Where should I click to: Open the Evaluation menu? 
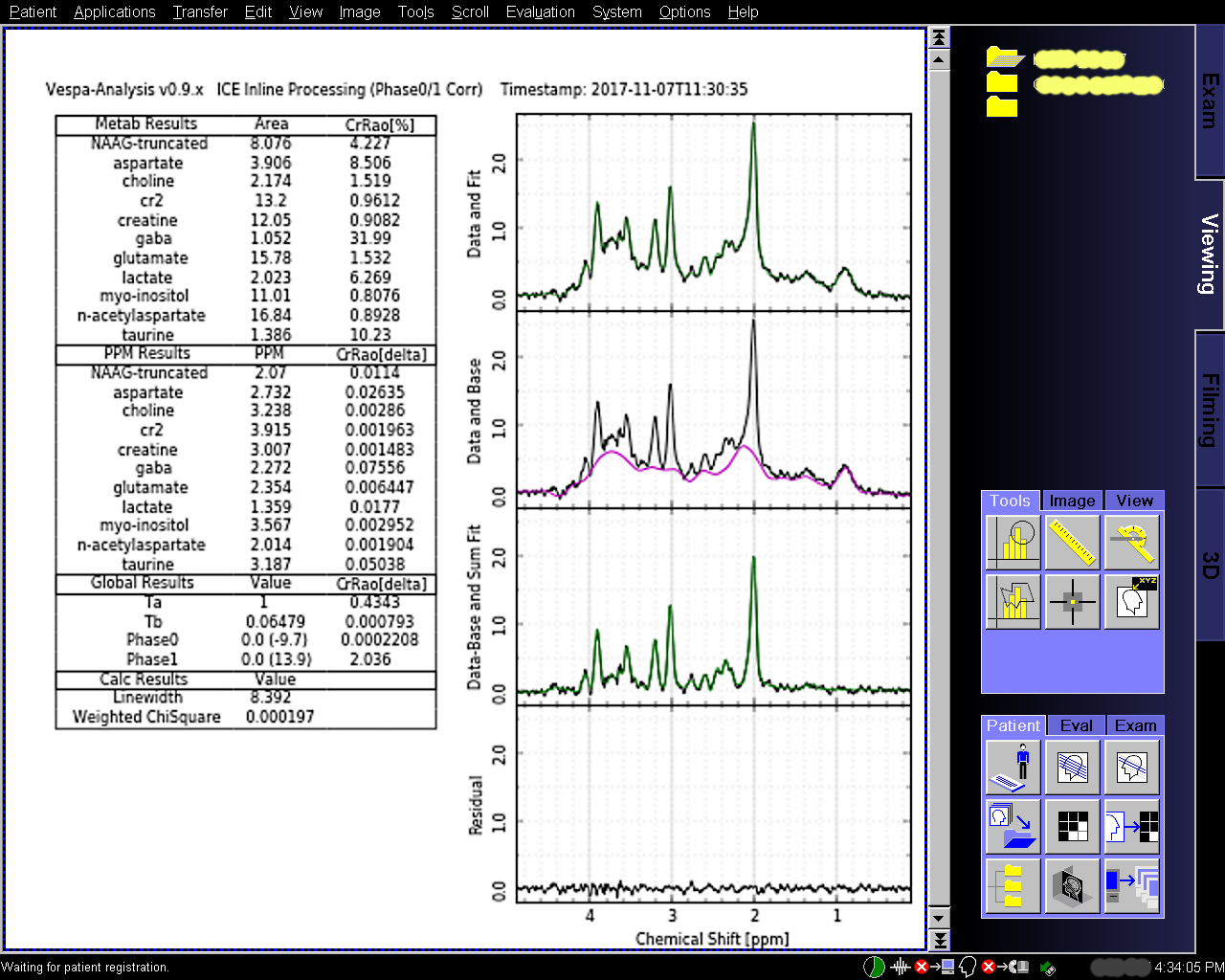click(540, 11)
